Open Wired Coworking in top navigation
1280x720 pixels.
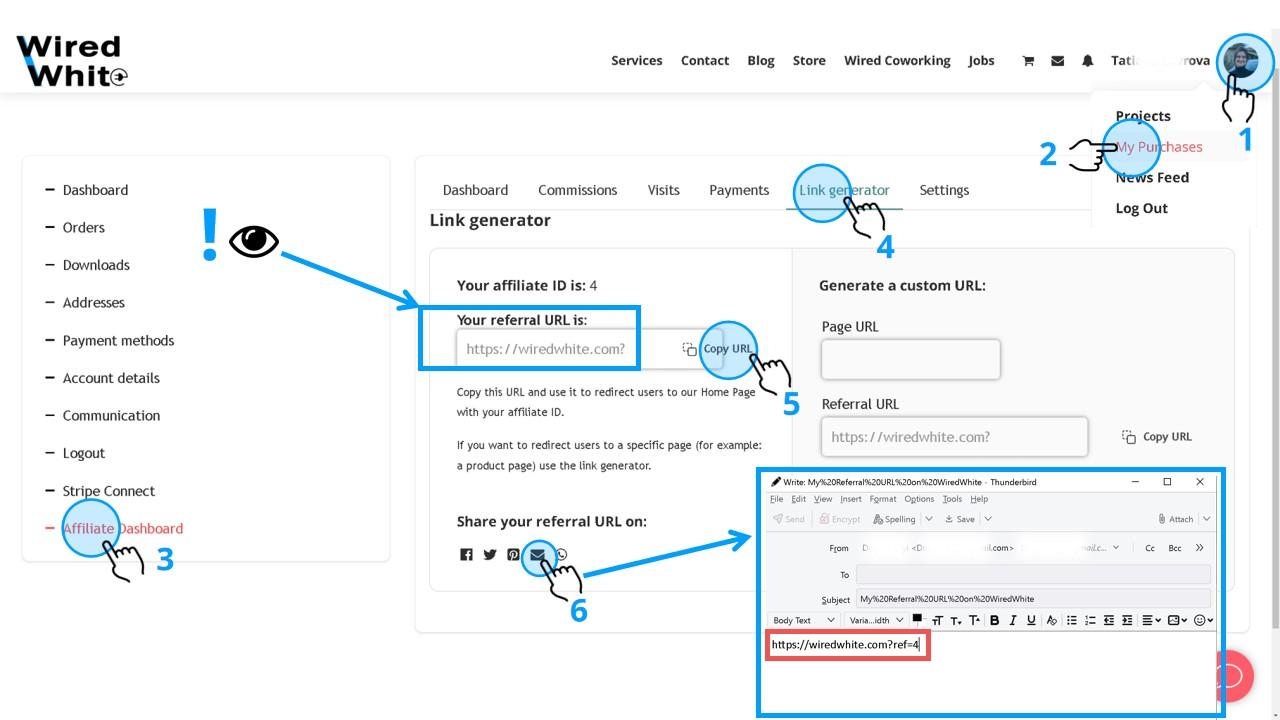coord(897,61)
